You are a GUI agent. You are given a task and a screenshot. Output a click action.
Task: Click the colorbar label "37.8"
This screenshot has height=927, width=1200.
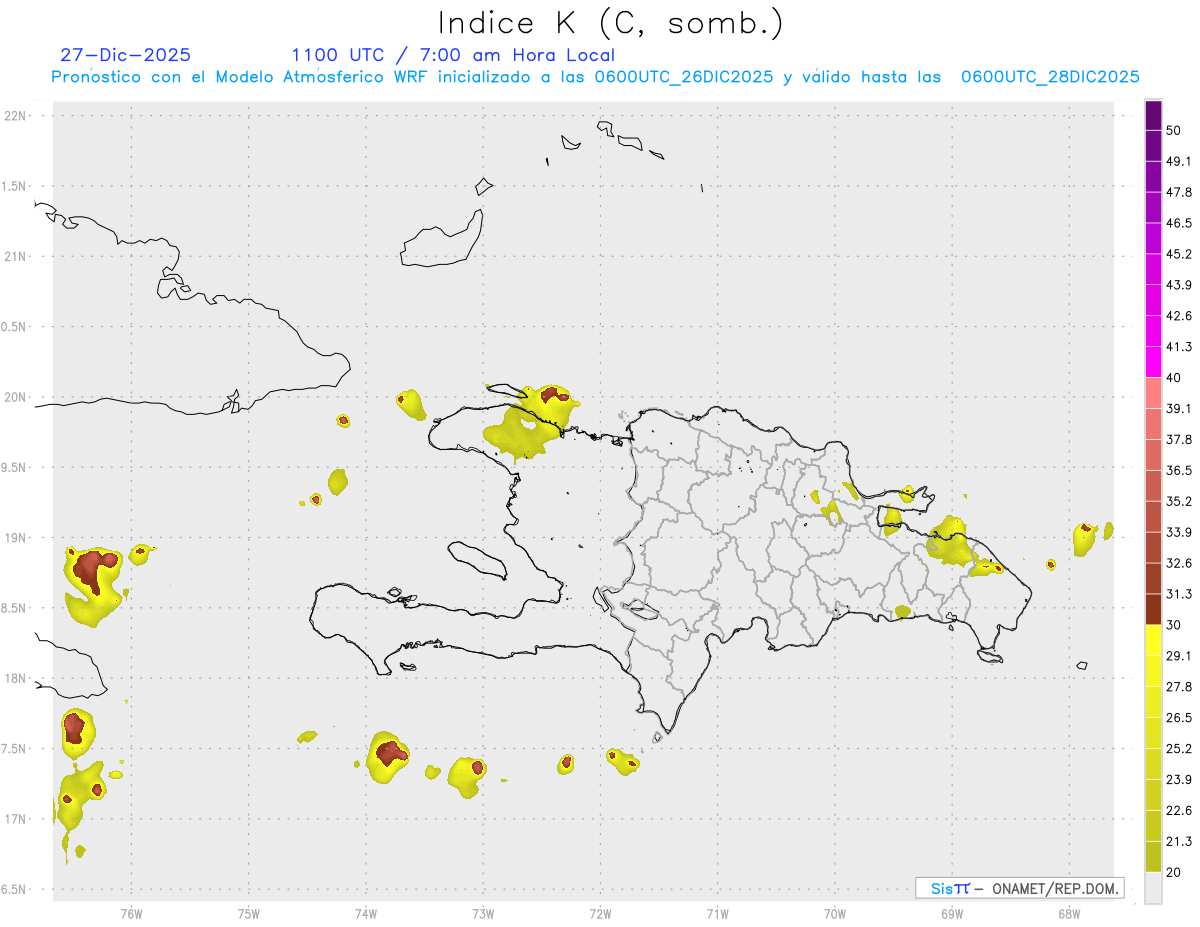(1180, 440)
